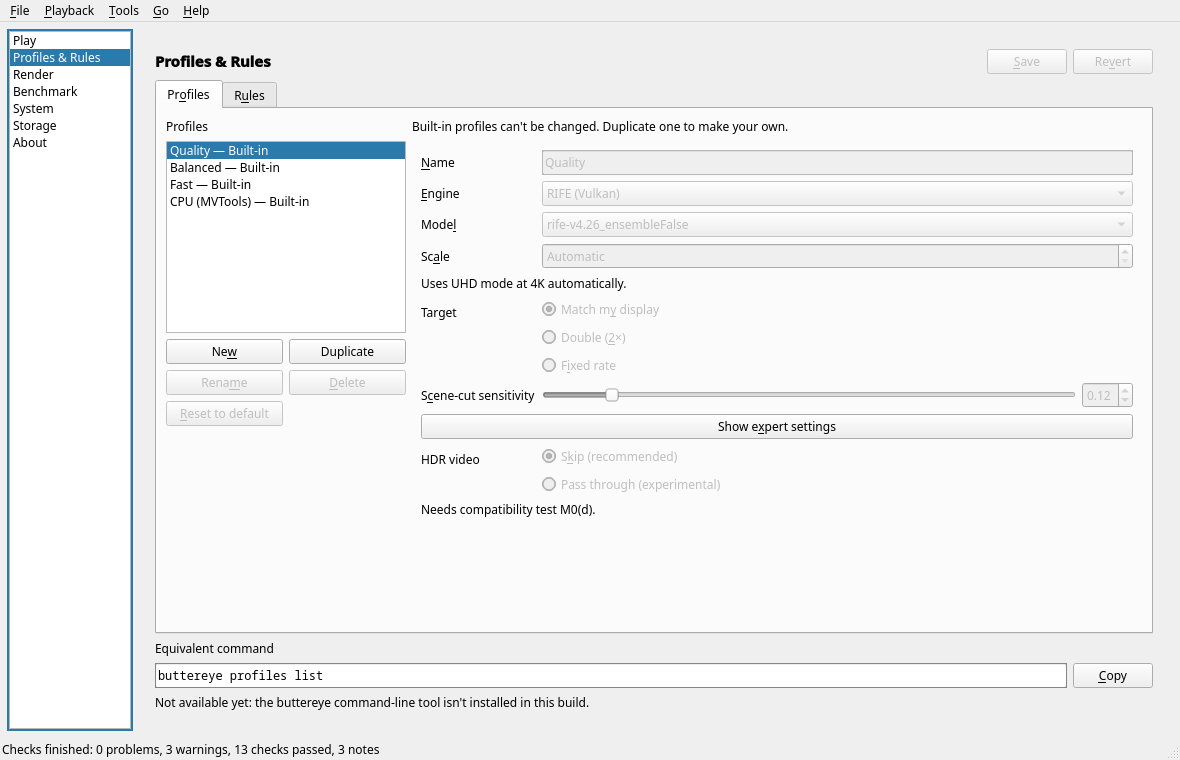1180x760 pixels.
Task: Open the Tools menu
Action: (123, 11)
